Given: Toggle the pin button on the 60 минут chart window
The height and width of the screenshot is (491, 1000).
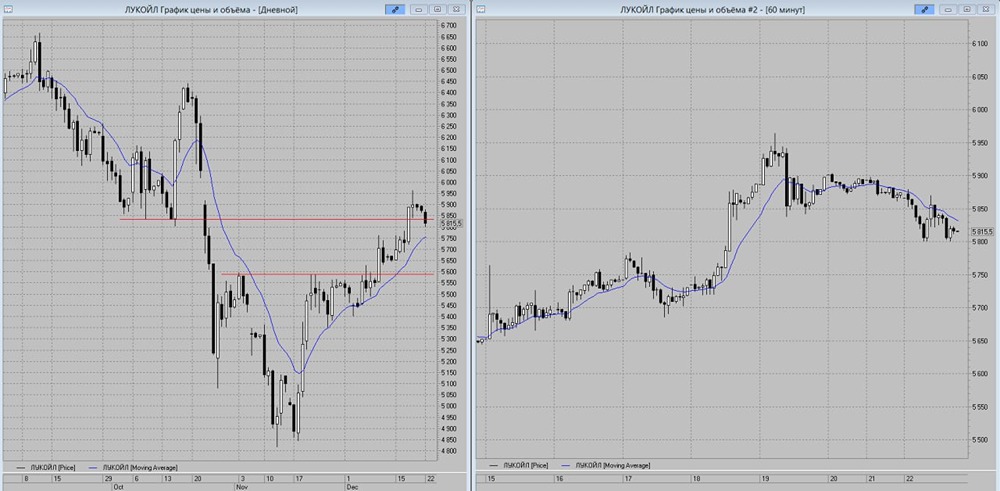Looking at the screenshot, I should 923,9.
